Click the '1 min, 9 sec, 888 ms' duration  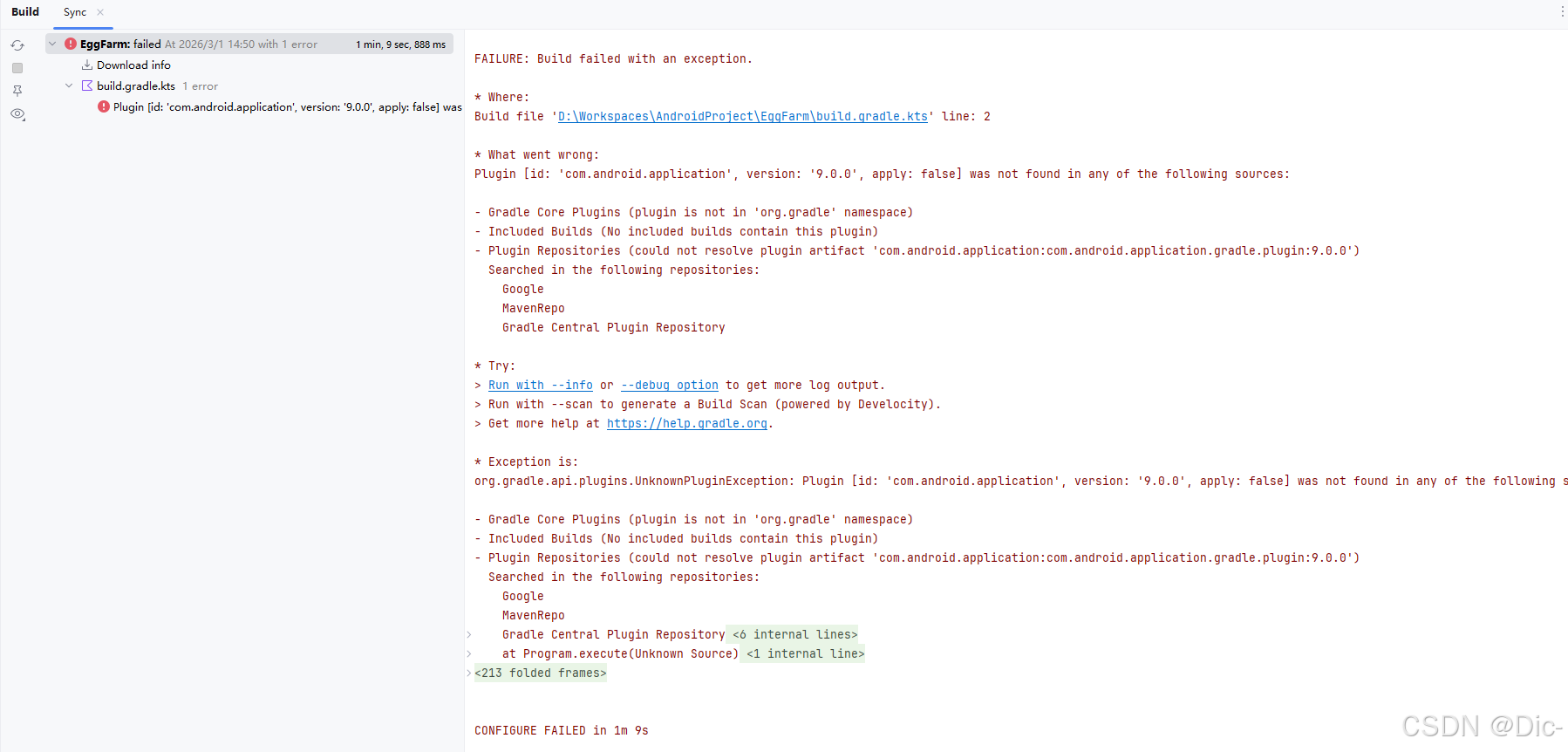click(400, 44)
